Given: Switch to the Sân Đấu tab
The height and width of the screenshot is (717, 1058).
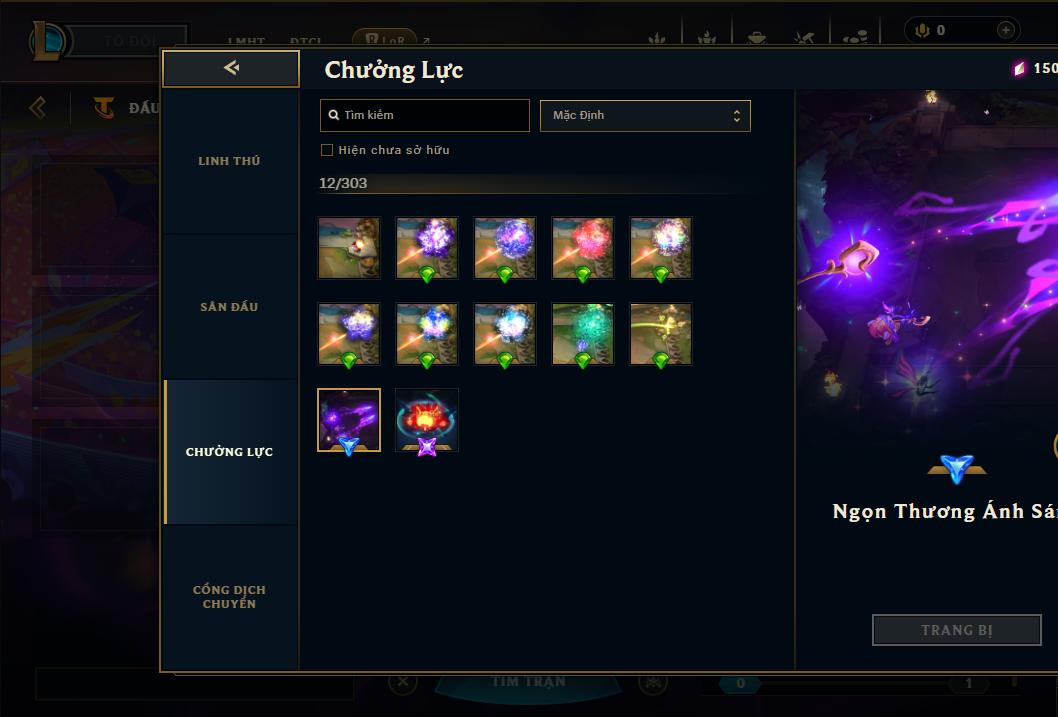Looking at the screenshot, I should (229, 307).
